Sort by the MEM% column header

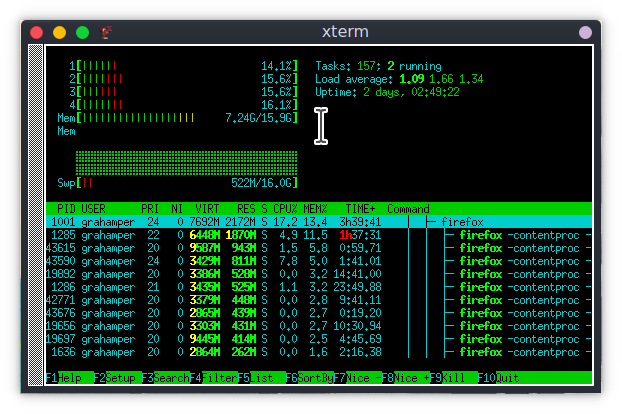(x=316, y=209)
